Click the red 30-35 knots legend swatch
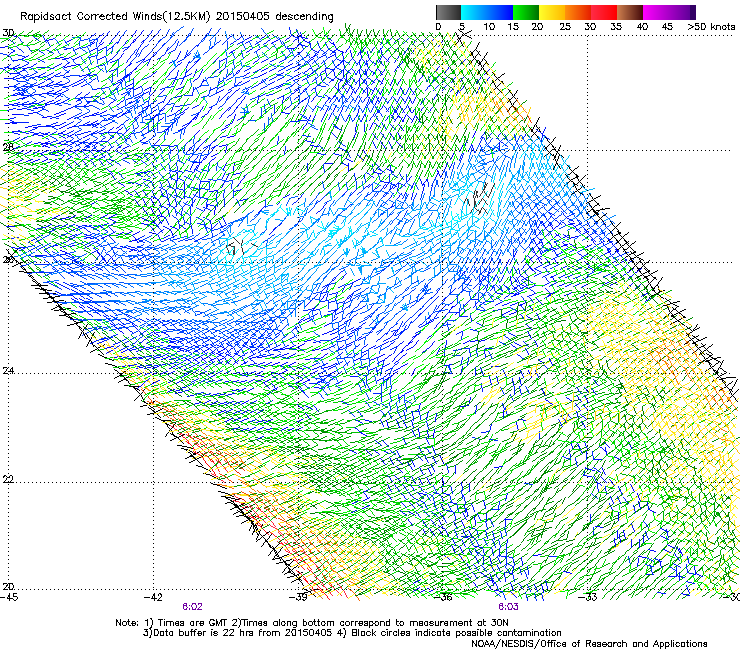740x650 pixels. click(x=604, y=12)
